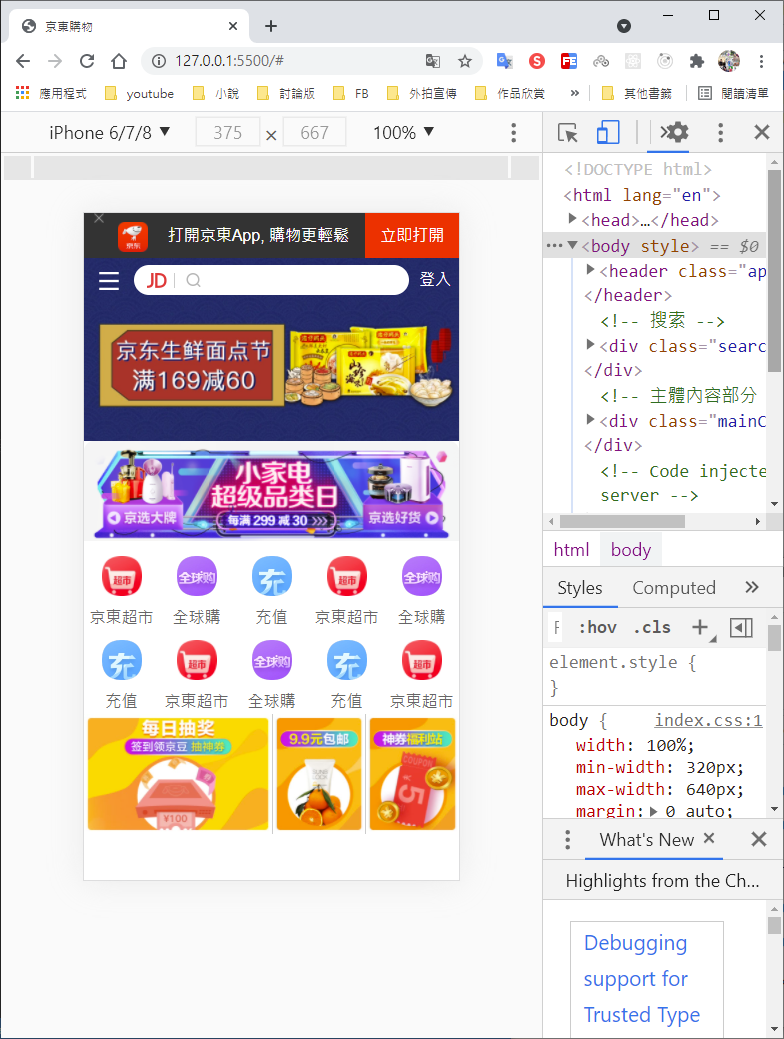784x1039 pixels.
Task: Select html in breadcrumb bar
Action: (x=571, y=549)
